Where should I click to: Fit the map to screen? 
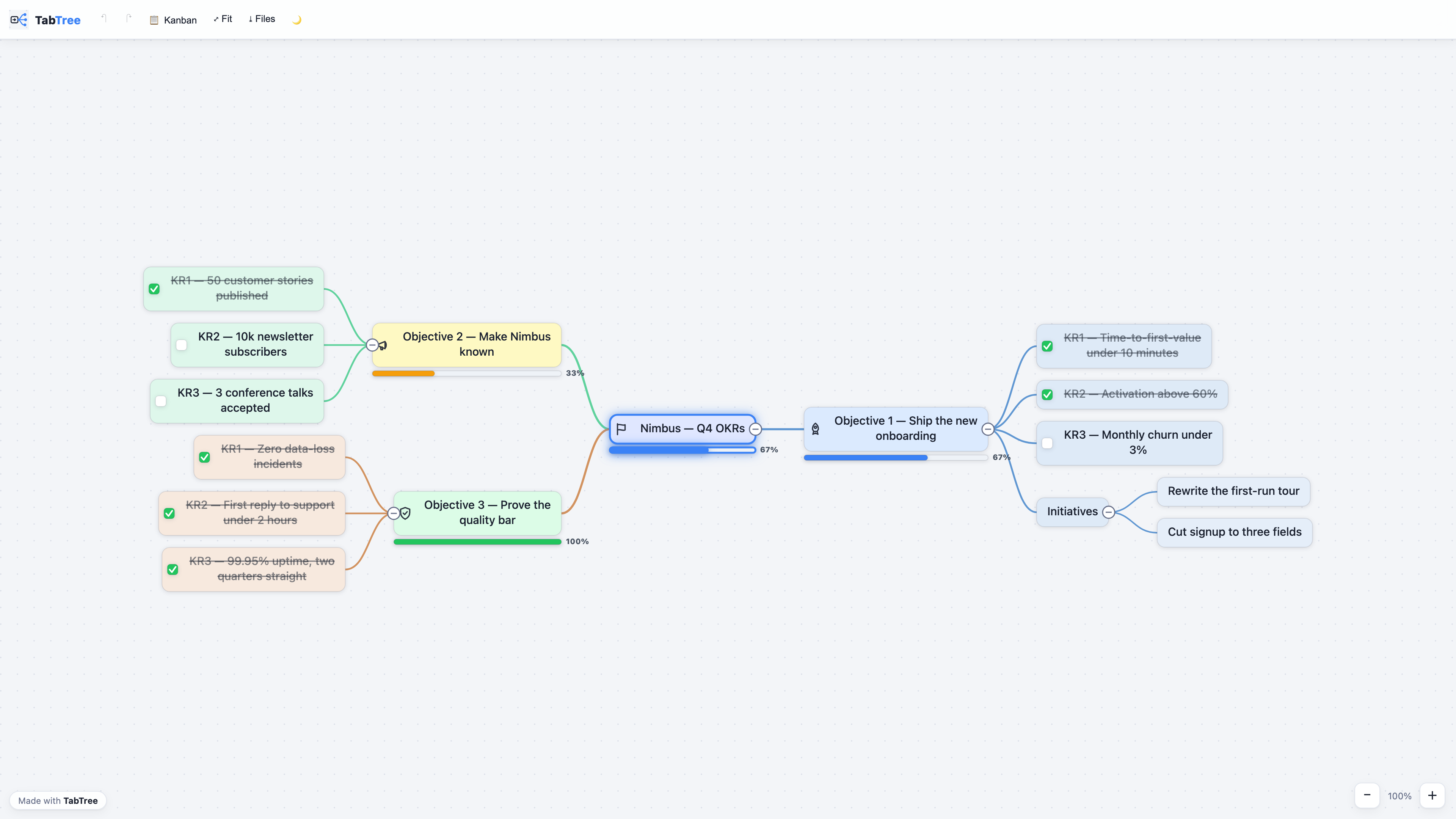(x=223, y=19)
